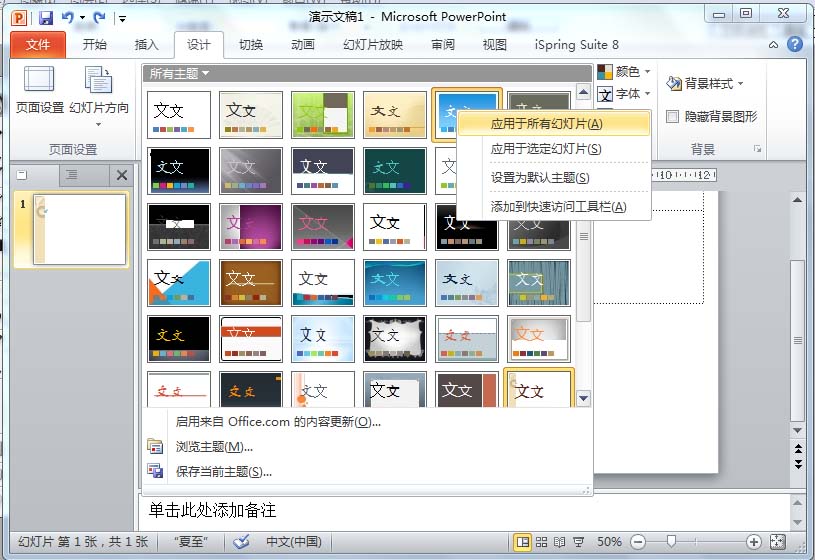This screenshot has width=815, height=560.
Task: Click Browse for Themes (浏览主题) option
Action: point(214,447)
